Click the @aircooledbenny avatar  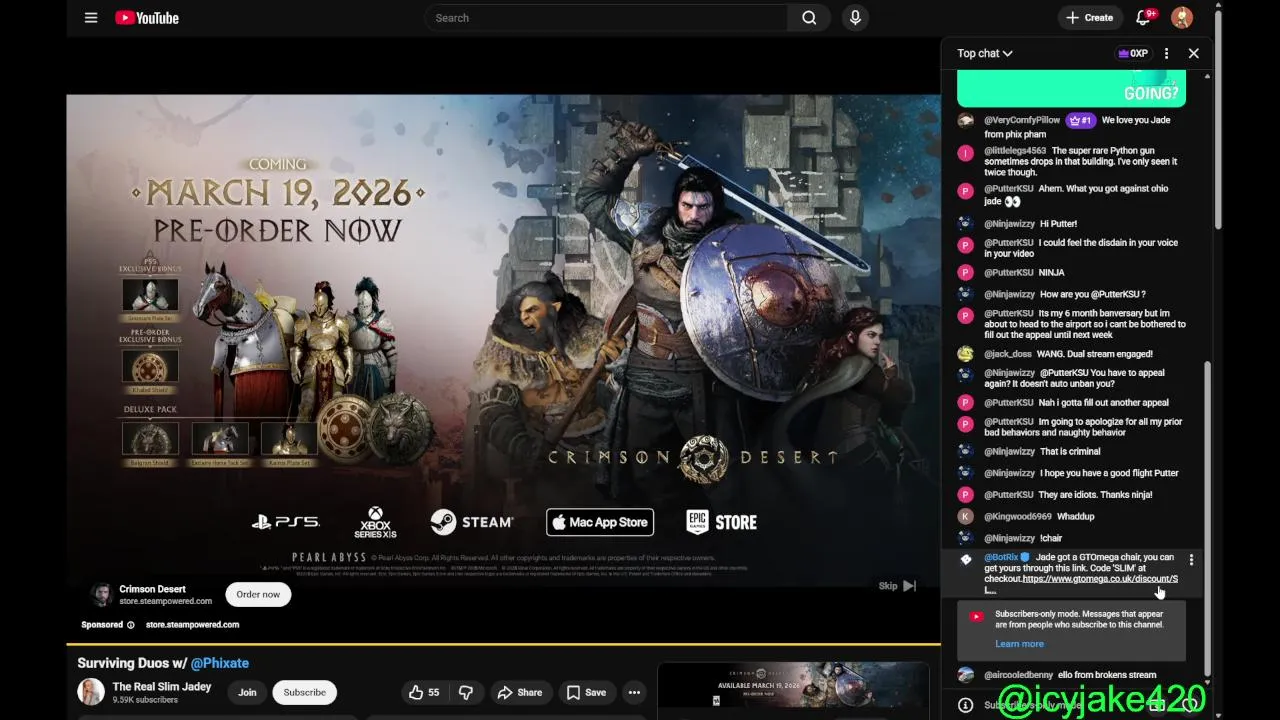[x=965, y=675]
